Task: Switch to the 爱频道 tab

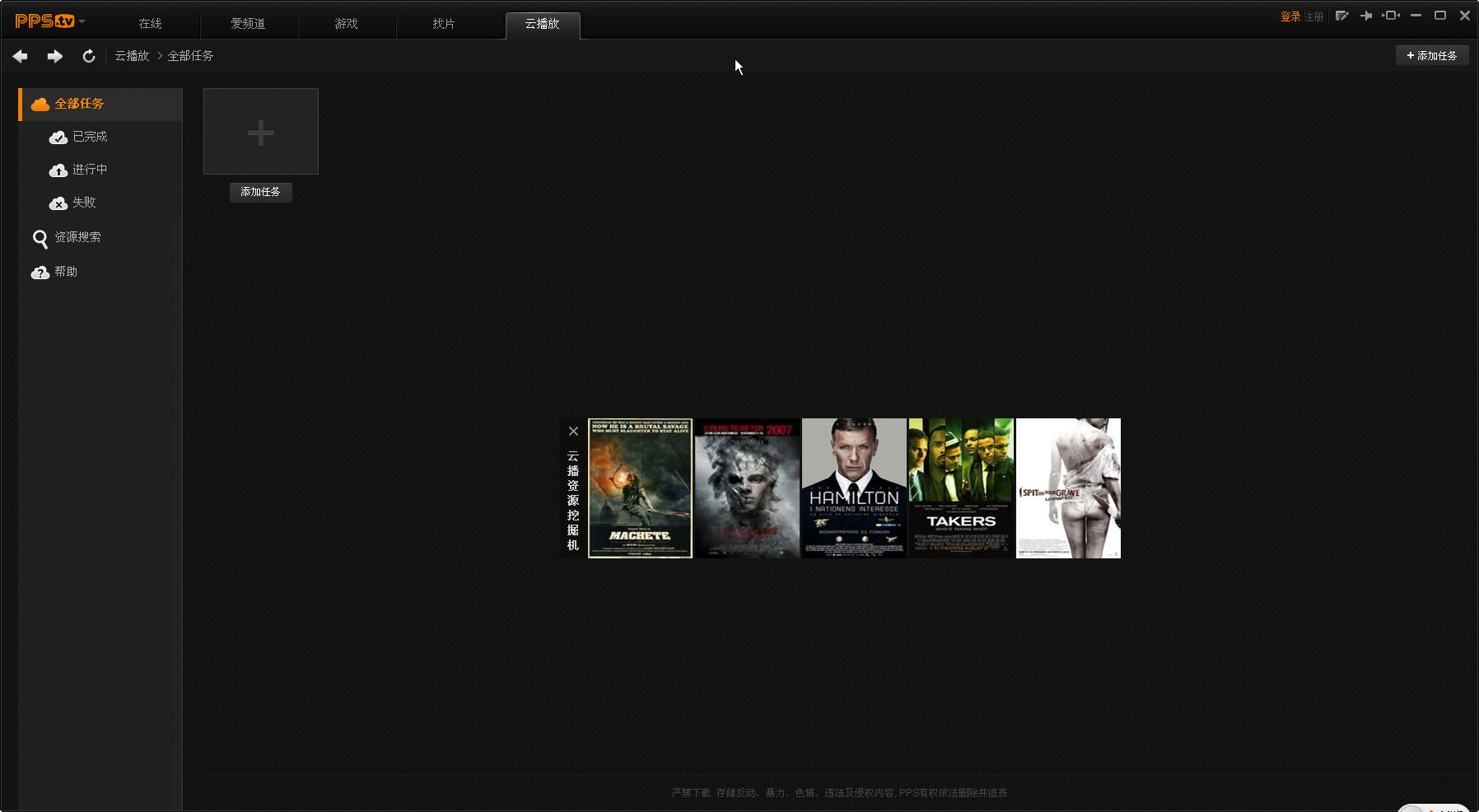Action: [x=248, y=24]
